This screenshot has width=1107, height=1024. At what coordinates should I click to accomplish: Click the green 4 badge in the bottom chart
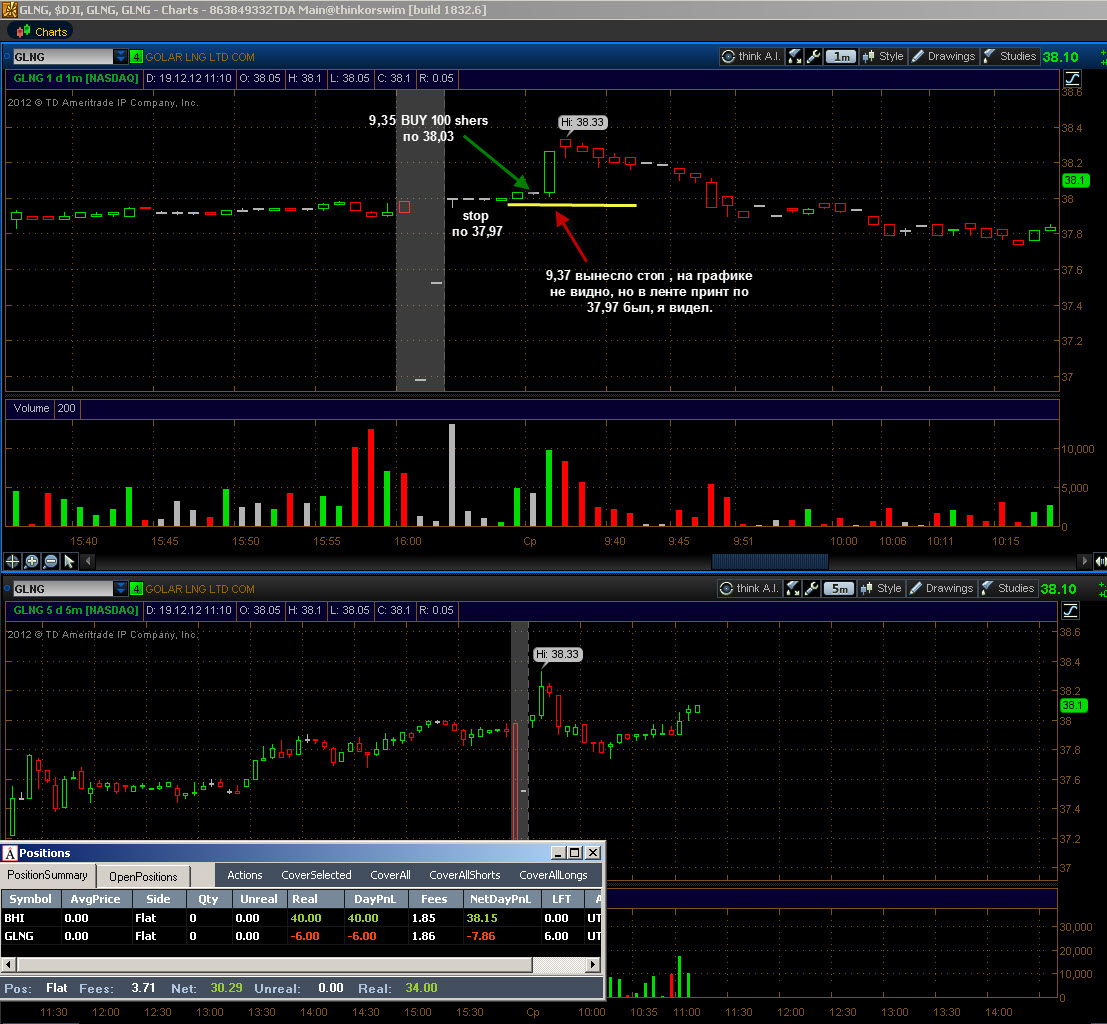pyautogui.click(x=136, y=588)
